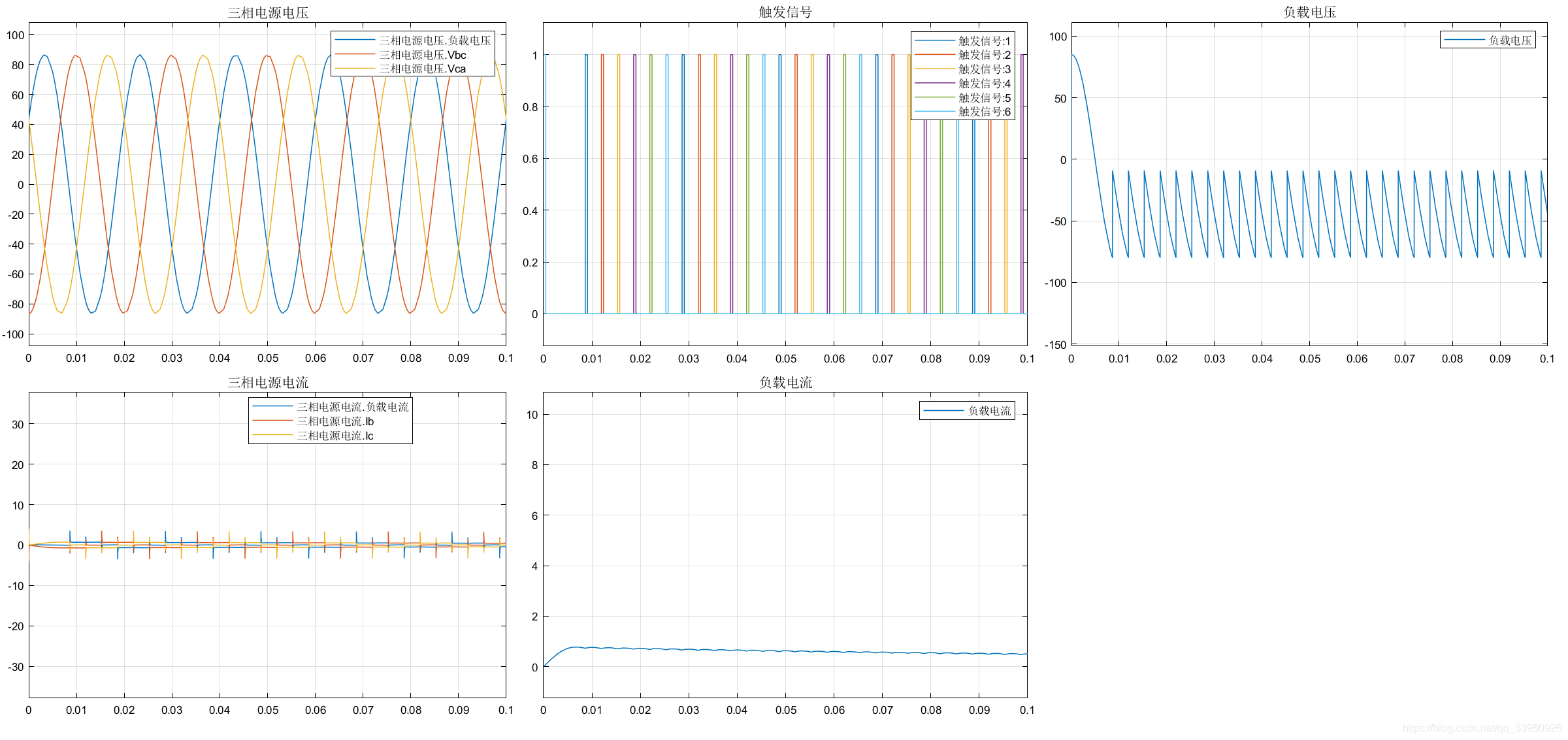Click x-axis label 0.03 under 触发信号 plot

[689, 359]
